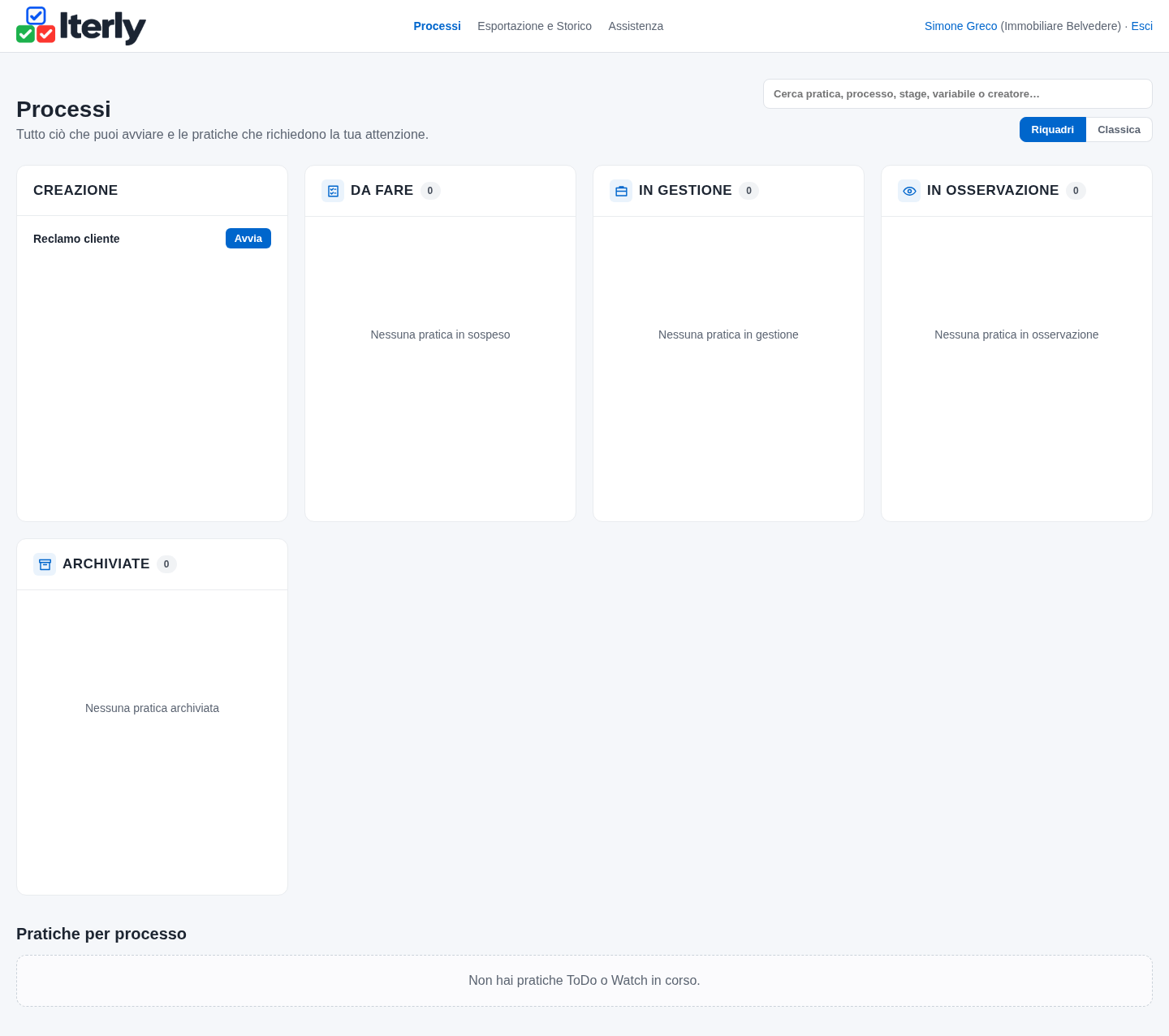Click the Processi page title
The width and height of the screenshot is (1169, 1036).
[63, 109]
